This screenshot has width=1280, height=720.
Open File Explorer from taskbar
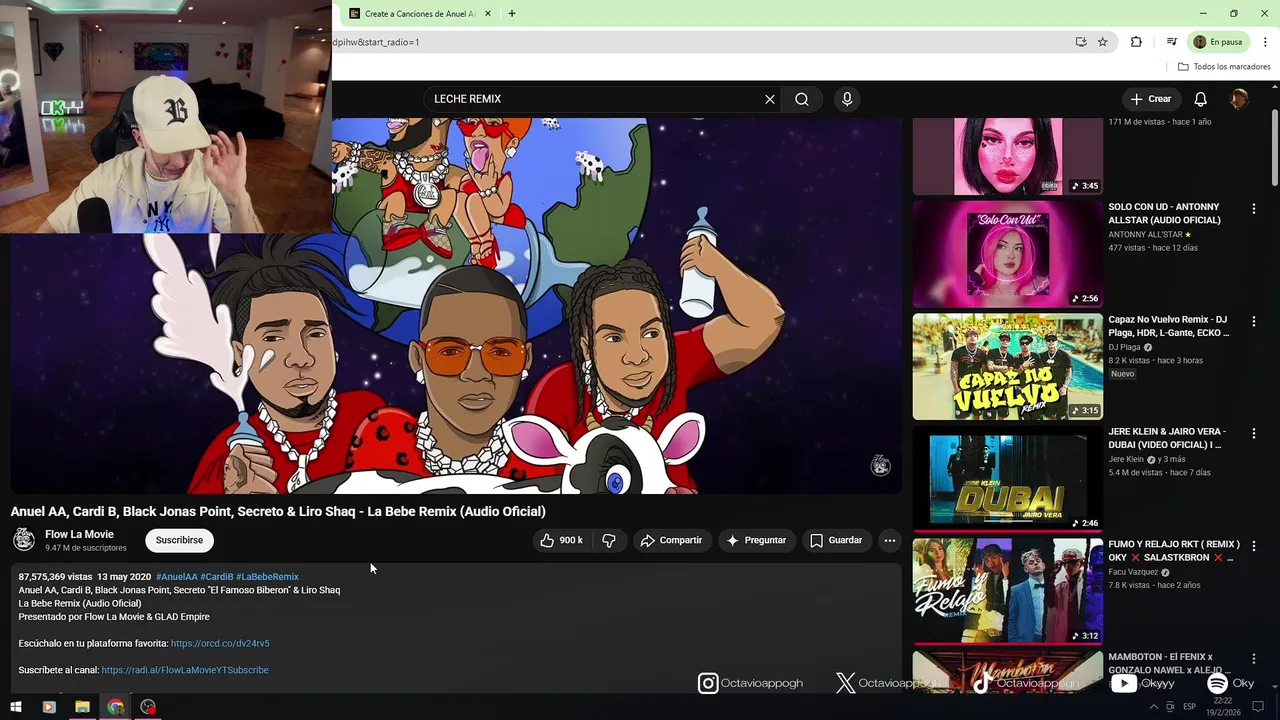[x=82, y=707]
